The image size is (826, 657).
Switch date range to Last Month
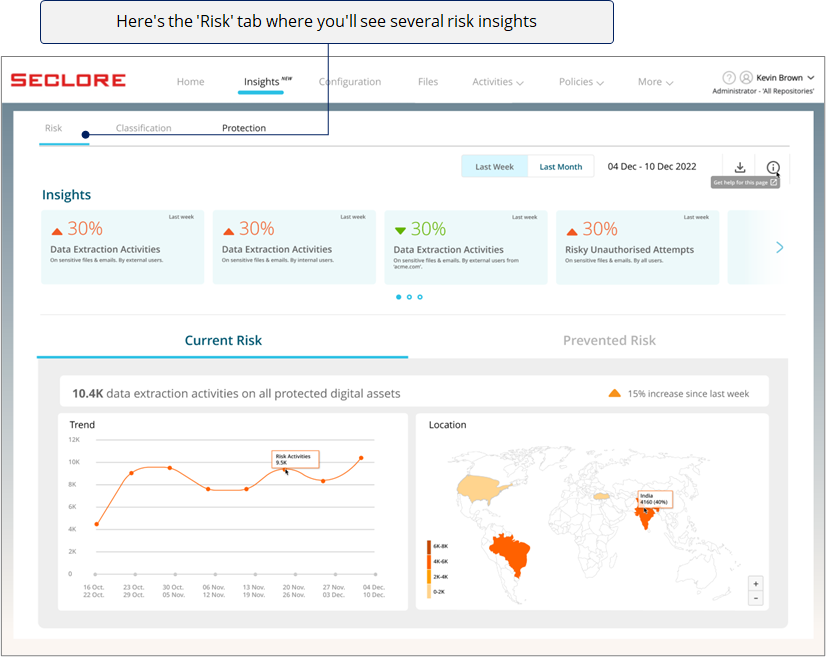point(560,166)
